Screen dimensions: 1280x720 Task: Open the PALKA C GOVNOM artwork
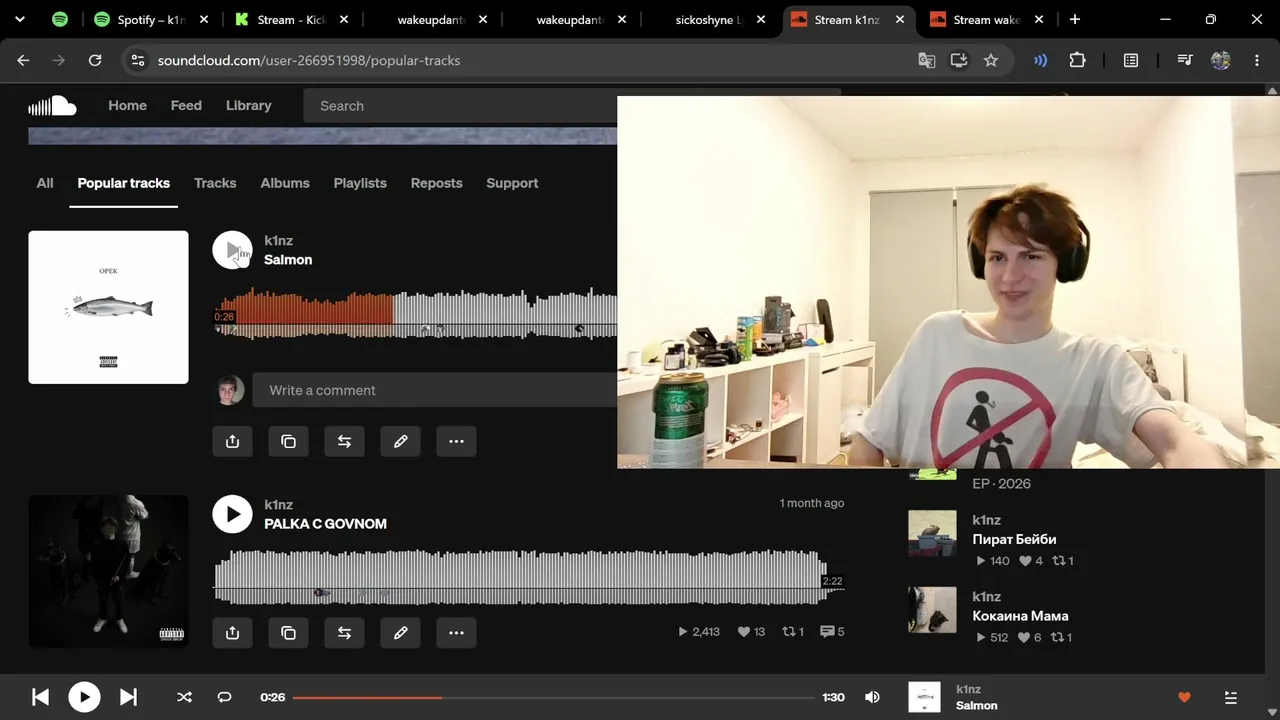pos(108,571)
